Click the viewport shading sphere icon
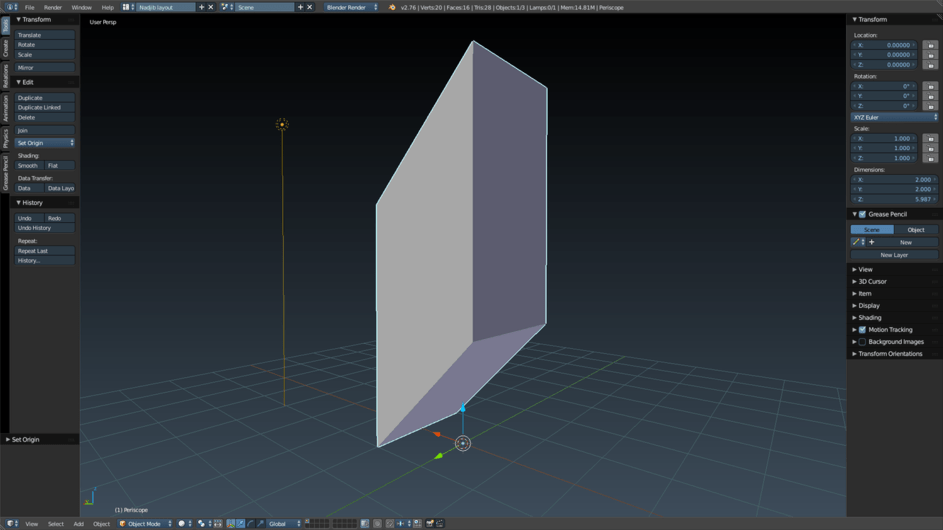Screen dimensions: 943x530 182,523
